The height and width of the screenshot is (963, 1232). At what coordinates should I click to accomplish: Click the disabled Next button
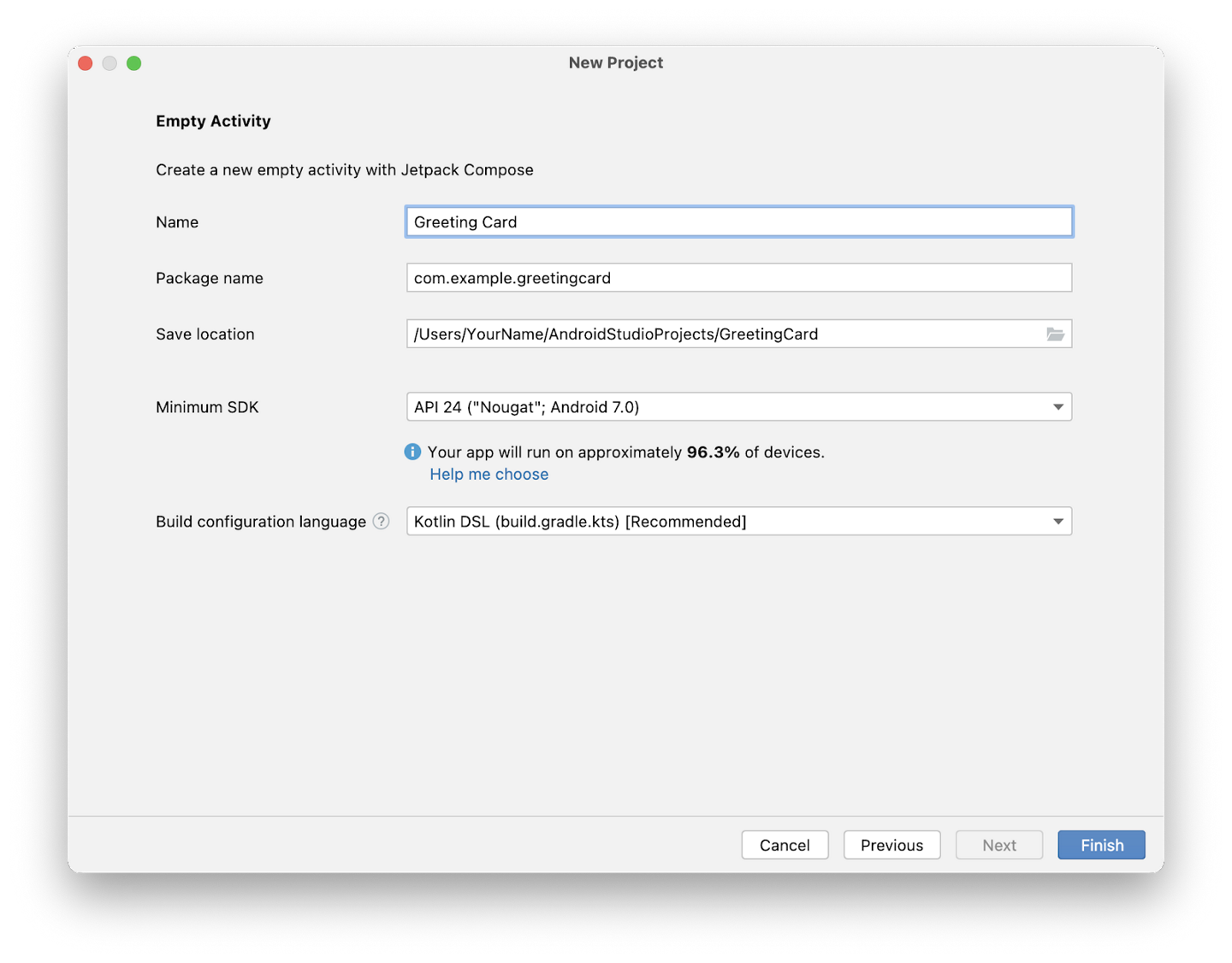(x=998, y=844)
